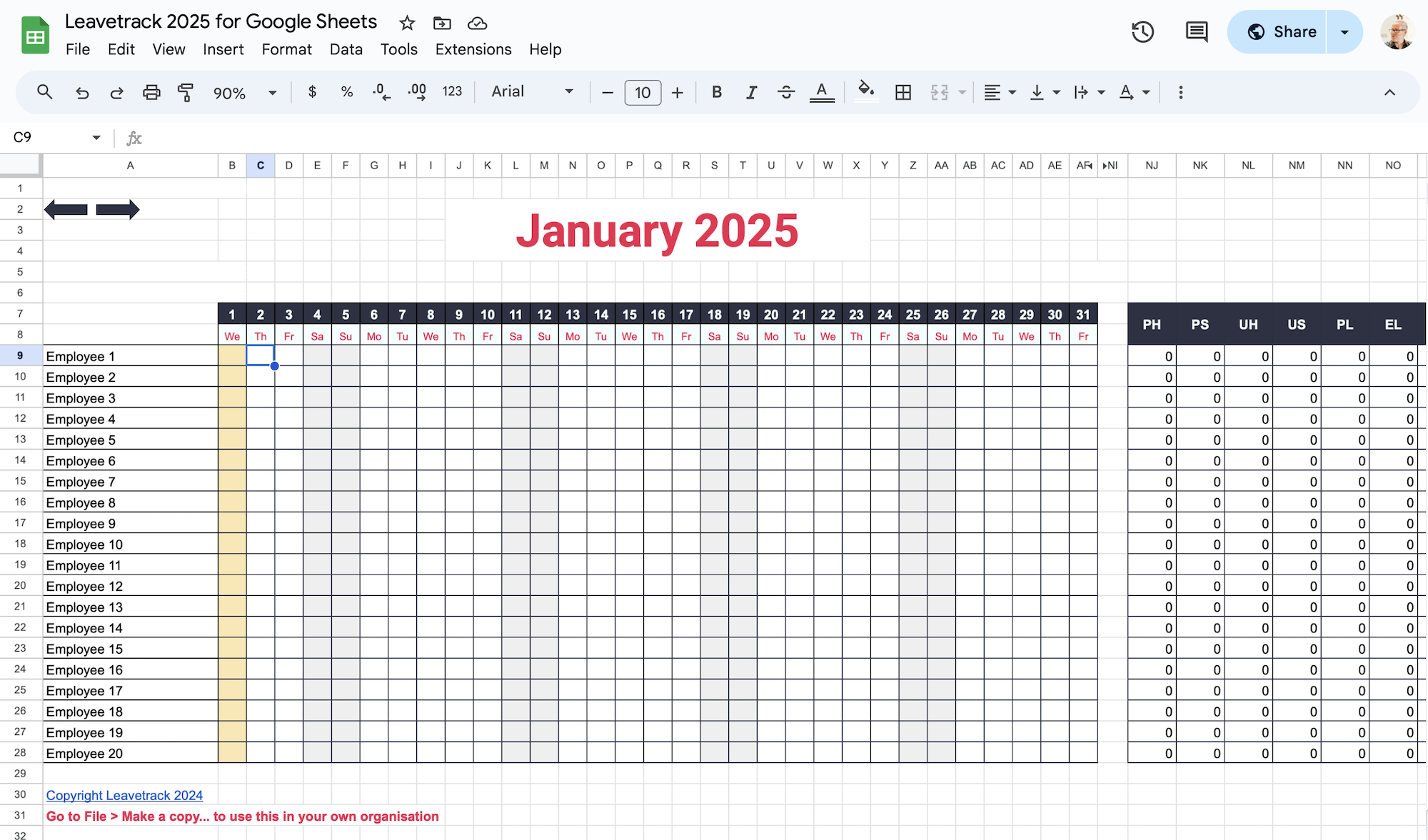Click the undo icon in toolbar
Screen dimensions: 1428x840
[81, 91]
